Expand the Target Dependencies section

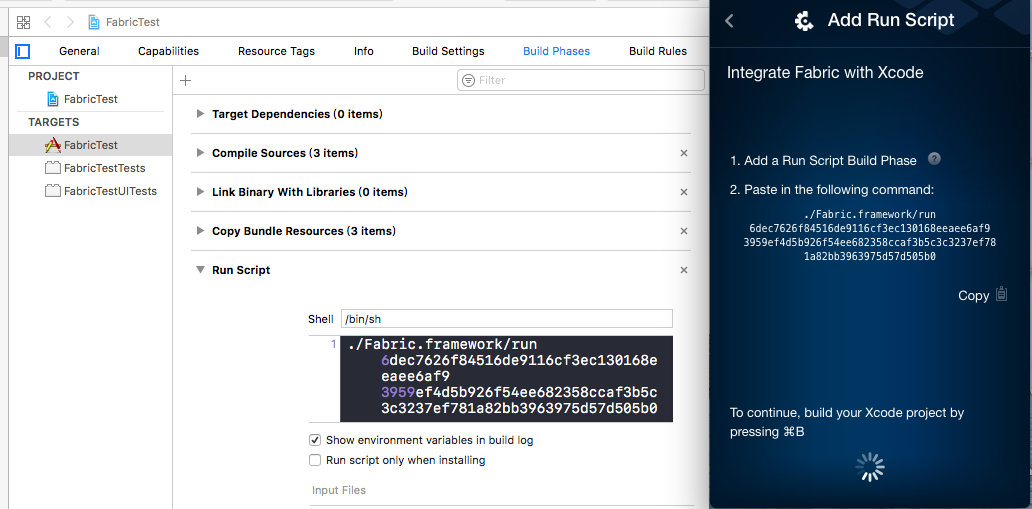pos(201,114)
